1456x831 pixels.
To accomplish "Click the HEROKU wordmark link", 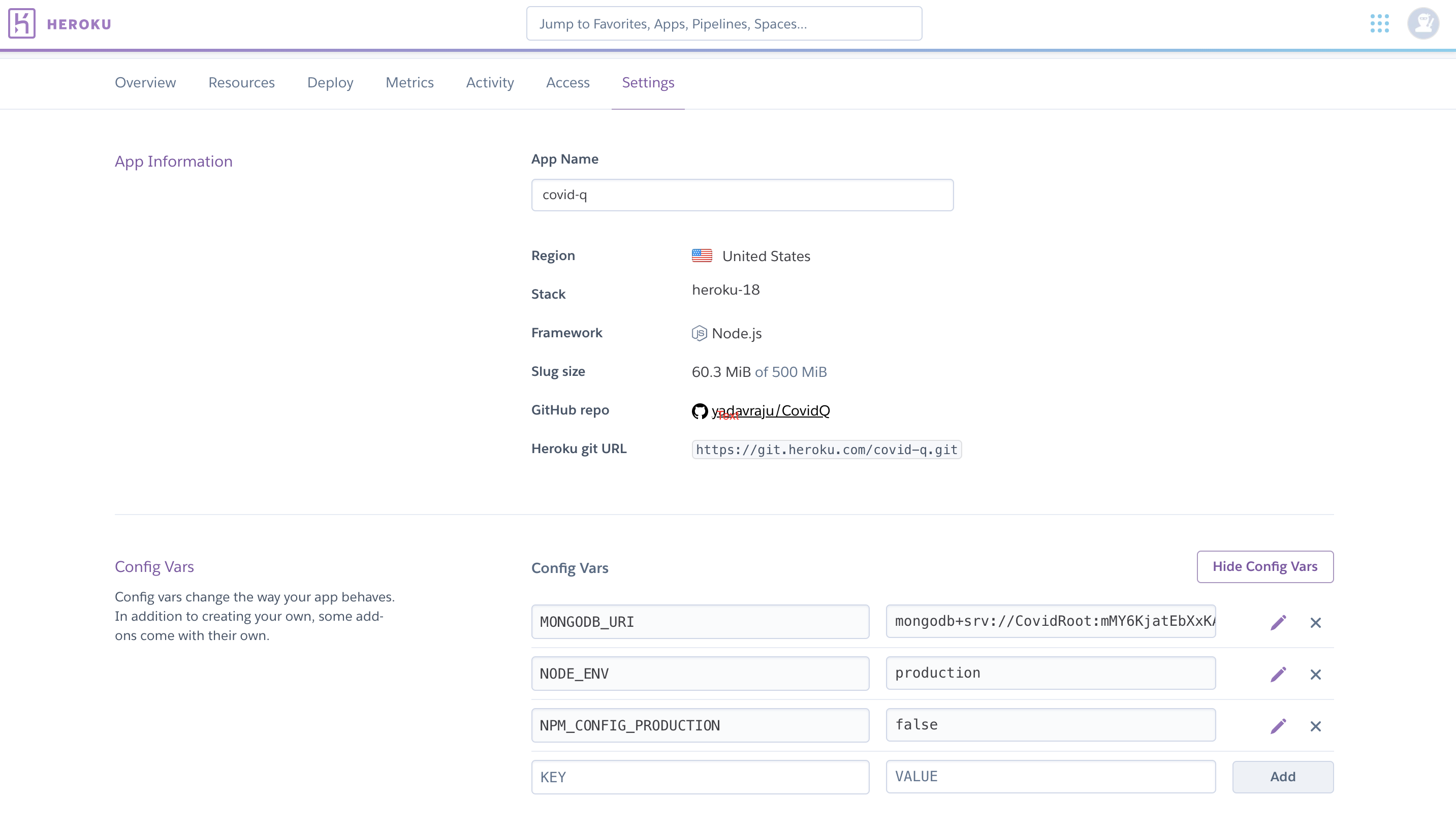I will coord(79,24).
